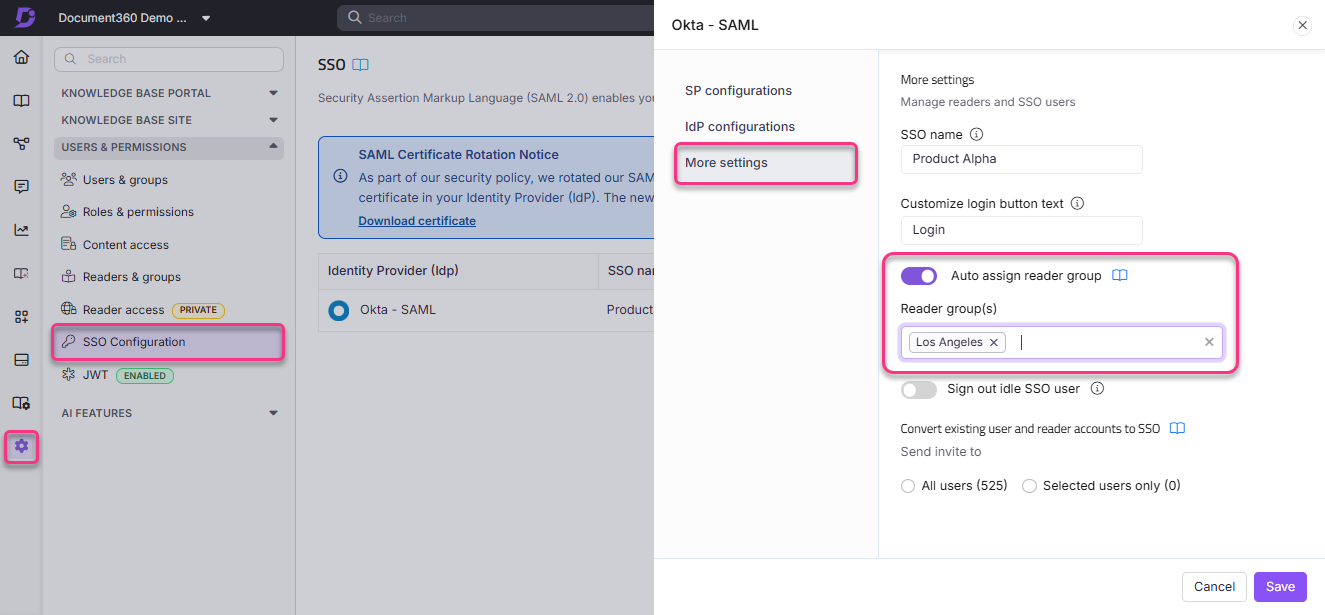Select the All users (525) radio button
The width and height of the screenshot is (1325, 615).
[908, 485]
